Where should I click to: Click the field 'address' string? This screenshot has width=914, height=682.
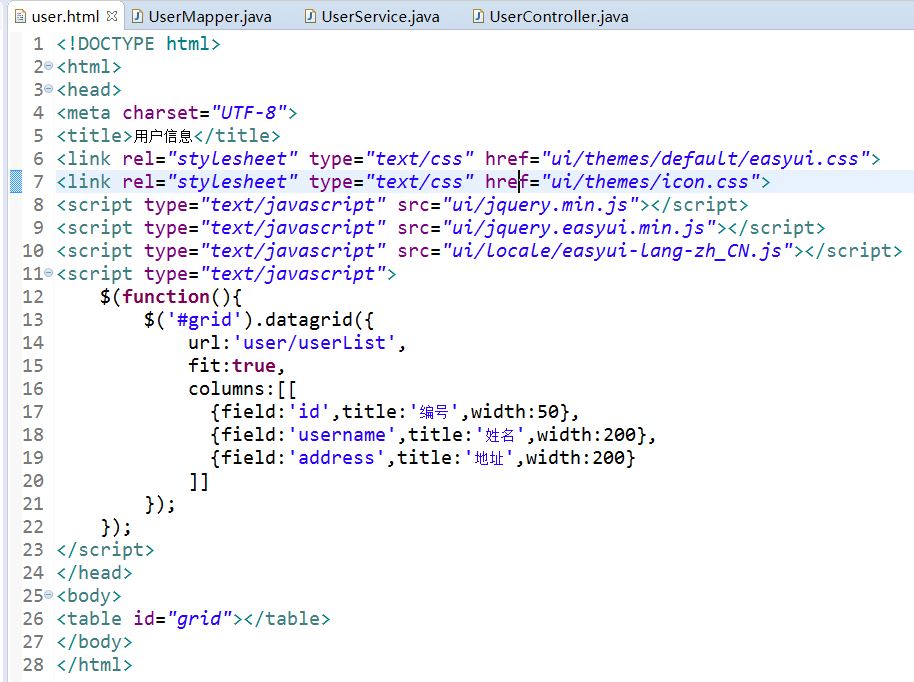point(336,458)
